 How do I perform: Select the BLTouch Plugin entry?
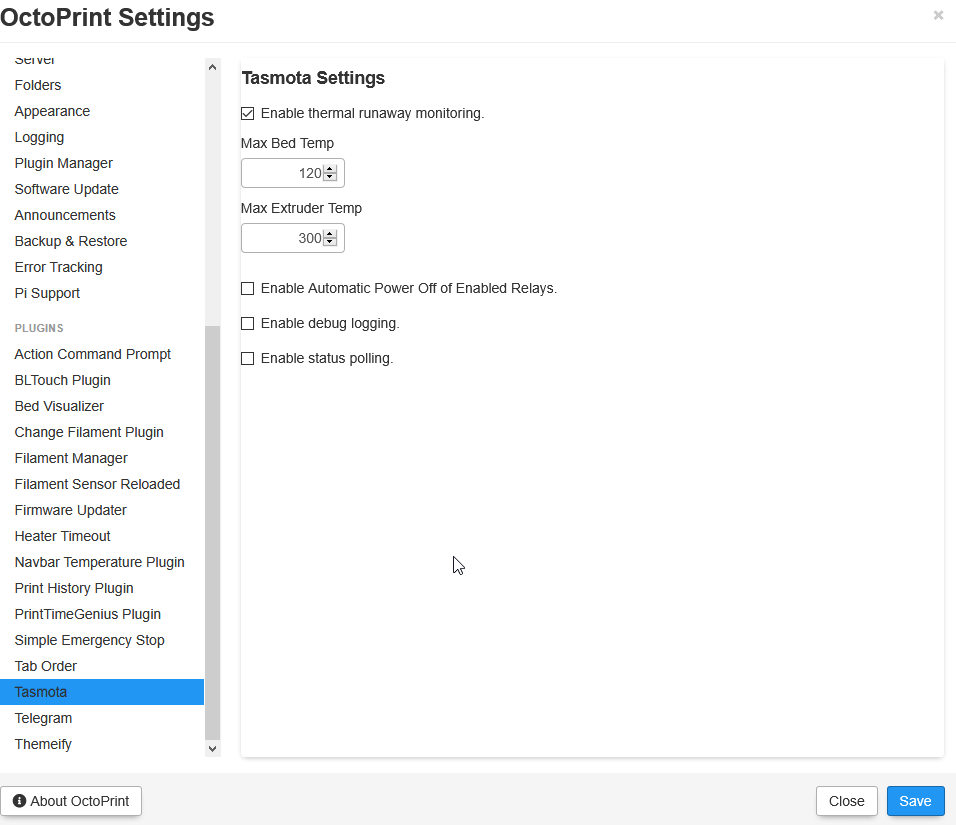62,380
